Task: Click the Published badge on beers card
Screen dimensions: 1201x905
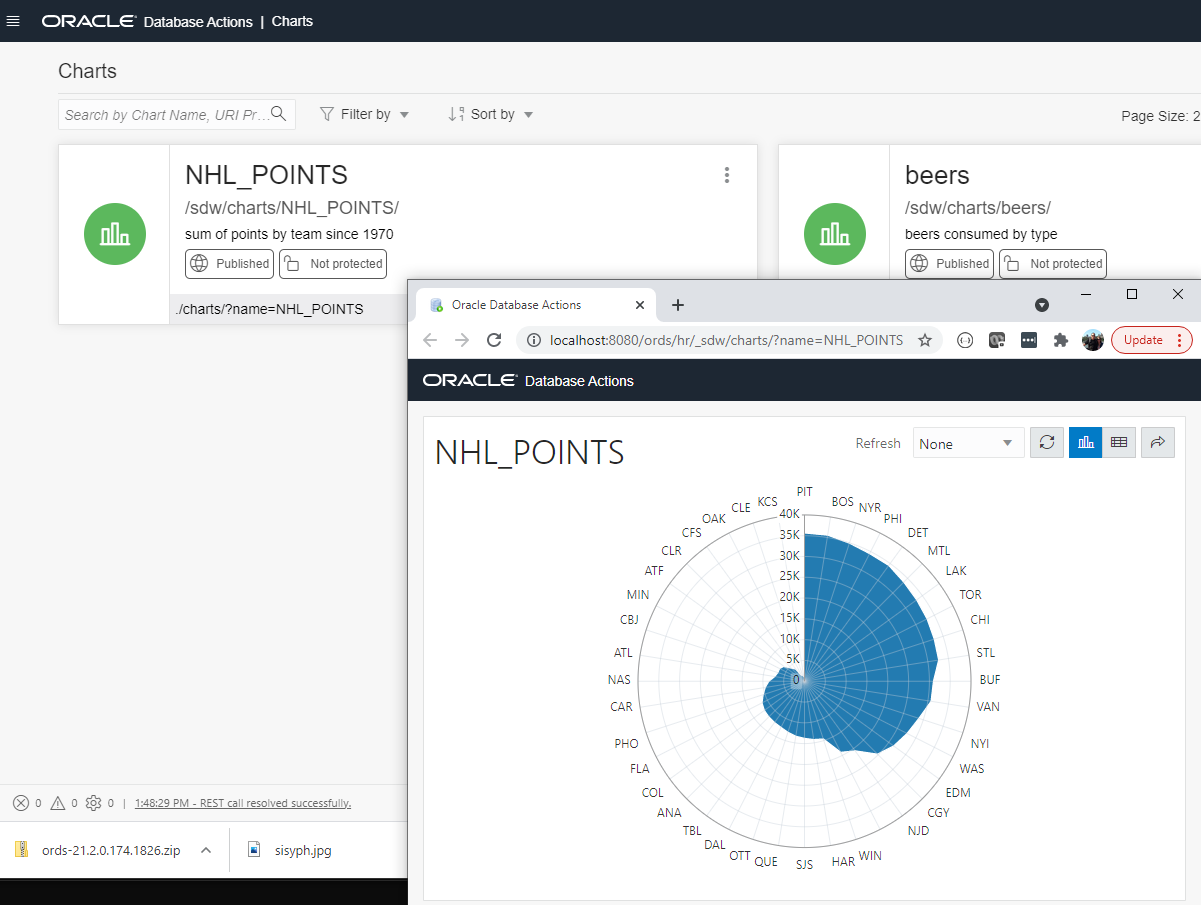Action: 949,264
